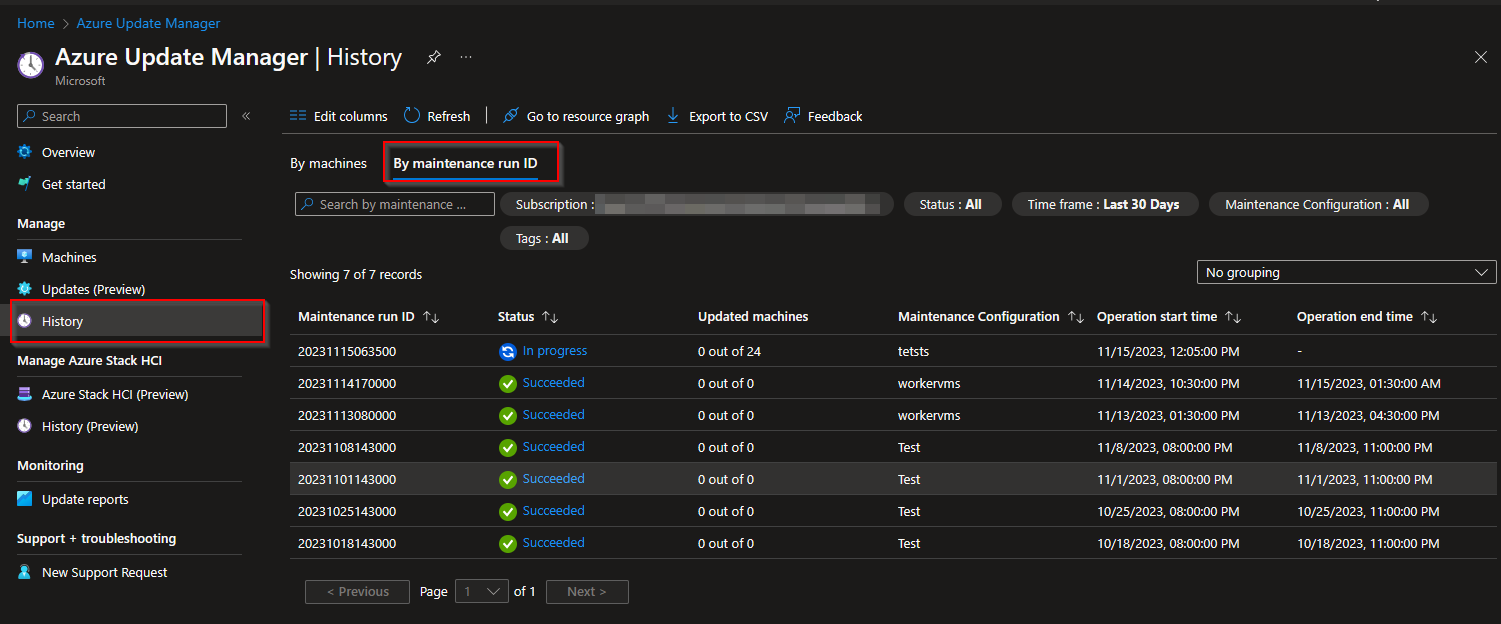Click the '0 out of 24' updated machines cell

coord(730,352)
